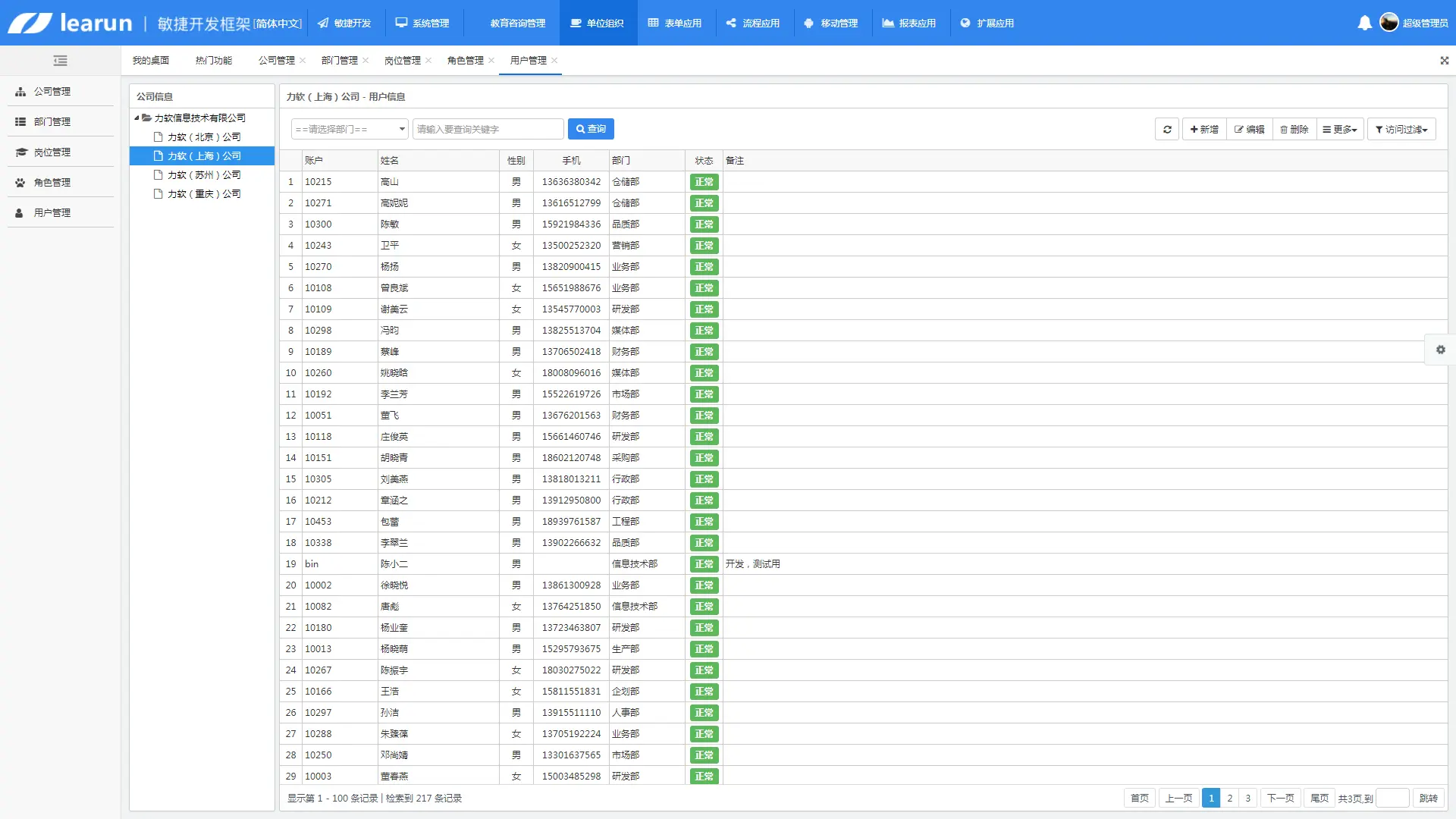Select 力软（北京）公司 in the tree
1456x819 pixels.
(x=203, y=137)
